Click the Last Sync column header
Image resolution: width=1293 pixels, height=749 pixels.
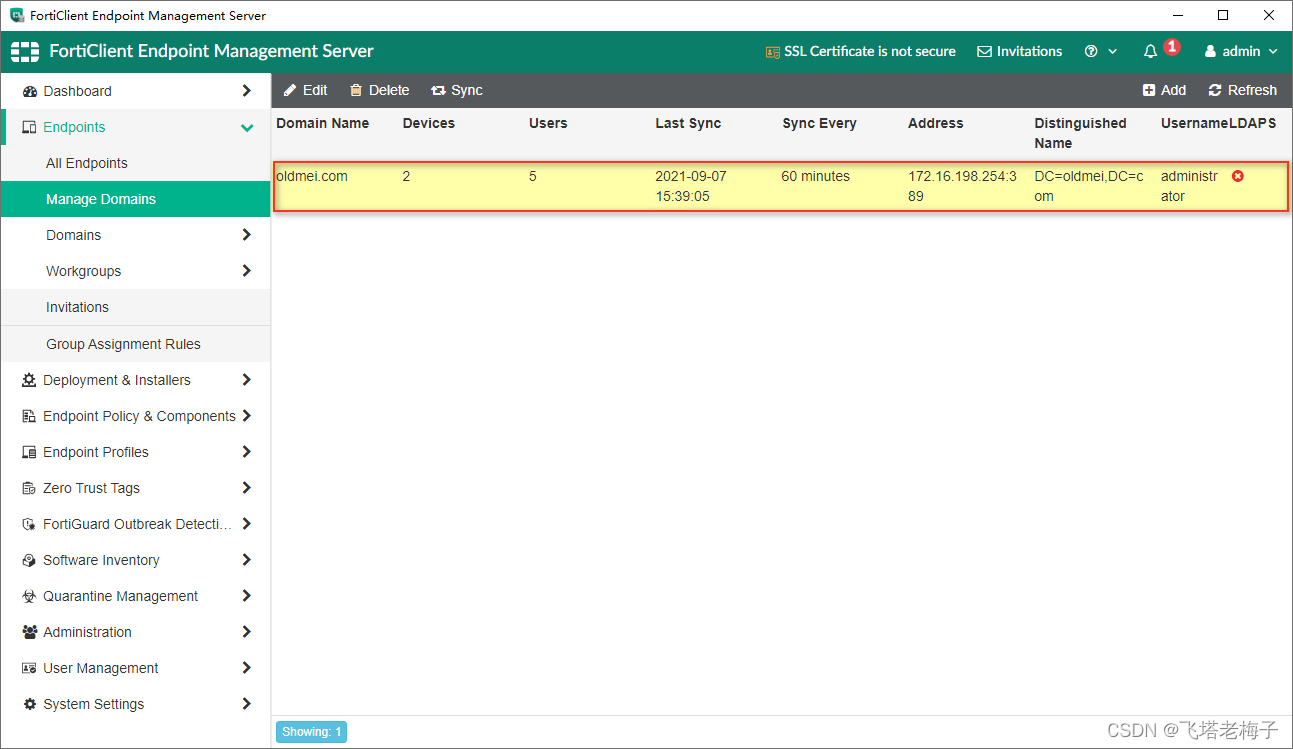(688, 123)
